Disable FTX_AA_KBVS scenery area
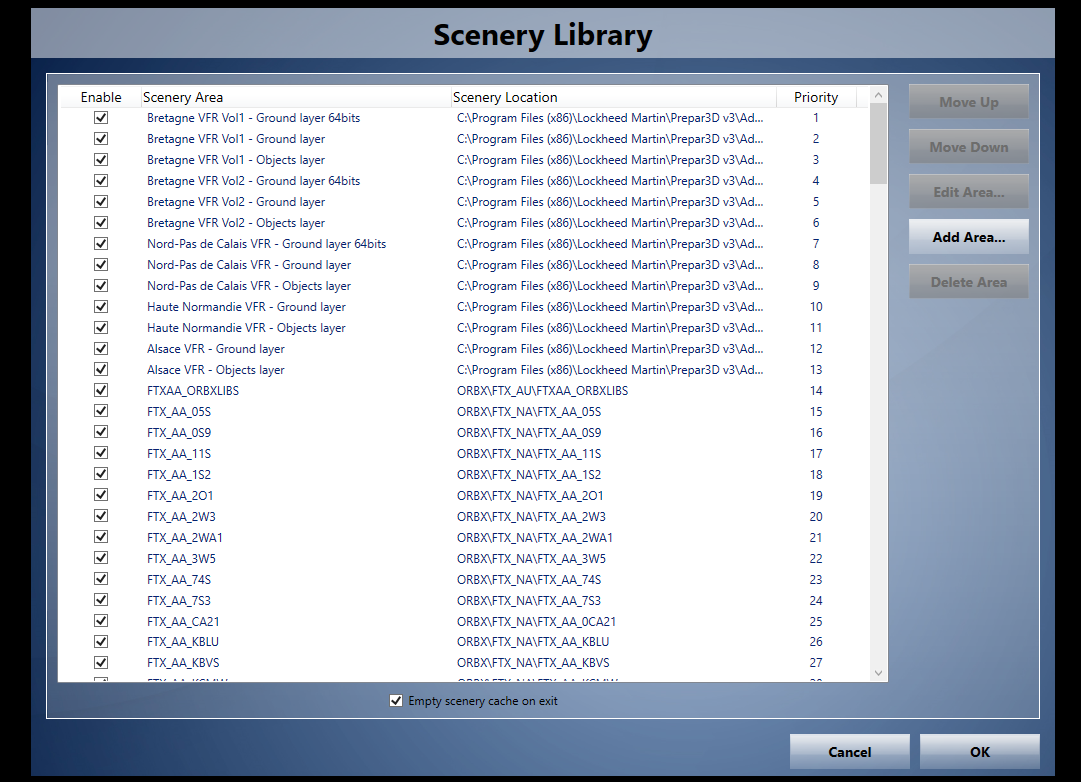The width and height of the screenshot is (1081, 782). point(101,663)
